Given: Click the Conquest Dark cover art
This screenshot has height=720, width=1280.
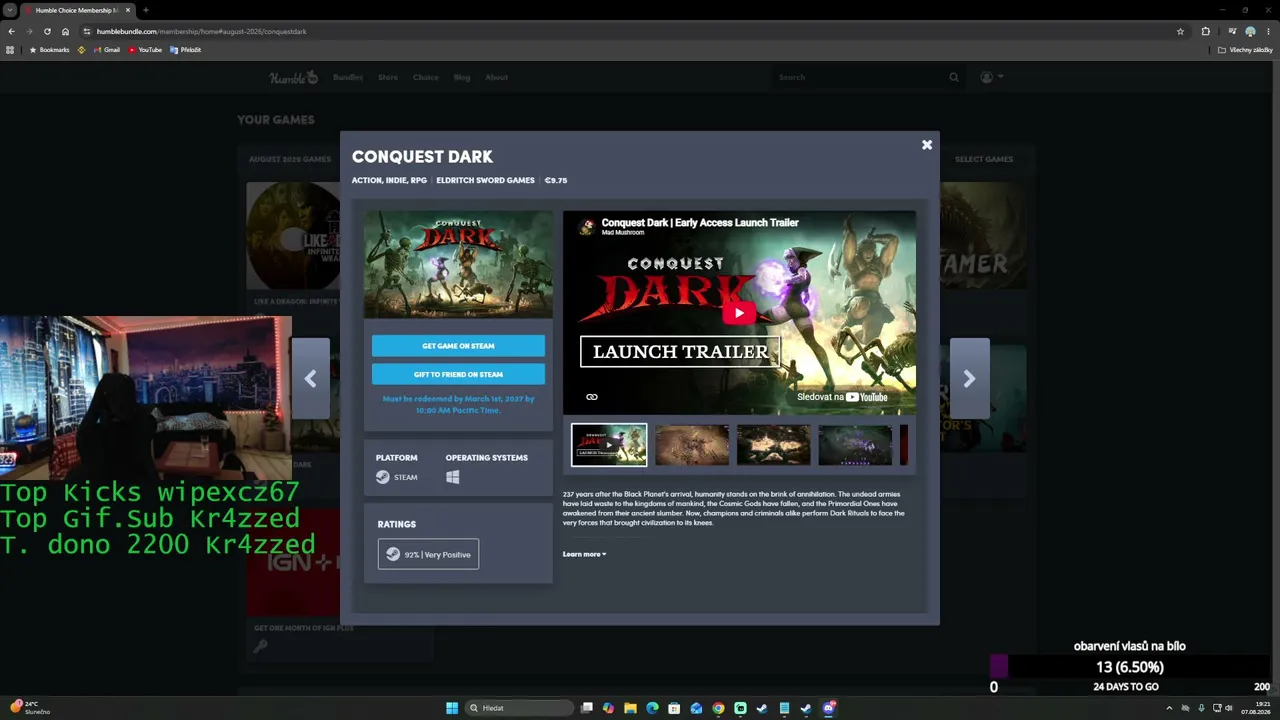Looking at the screenshot, I should click(458, 264).
